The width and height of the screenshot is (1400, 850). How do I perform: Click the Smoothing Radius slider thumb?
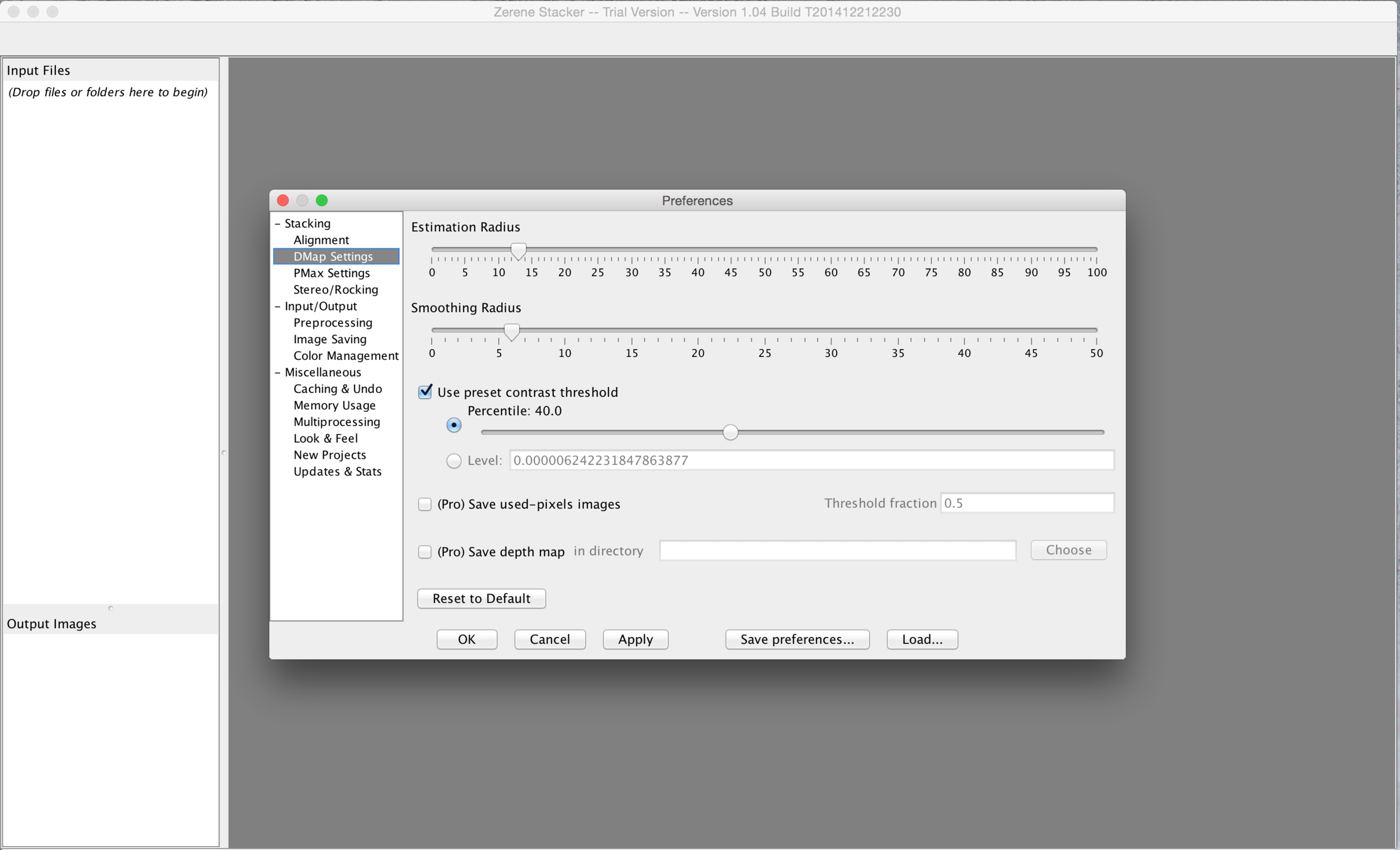(x=511, y=332)
